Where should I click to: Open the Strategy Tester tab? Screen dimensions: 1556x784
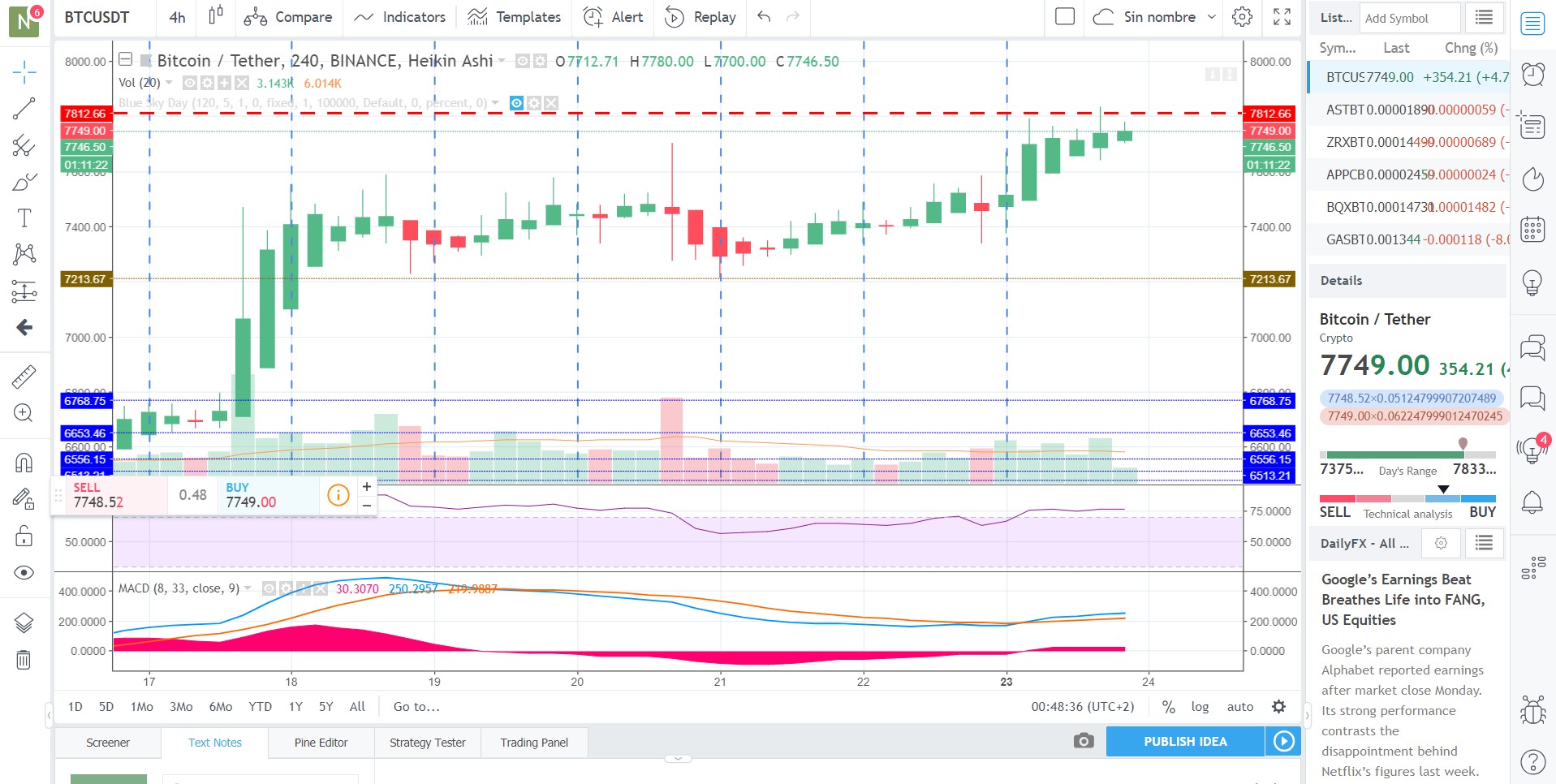click(x=428, y=743)
